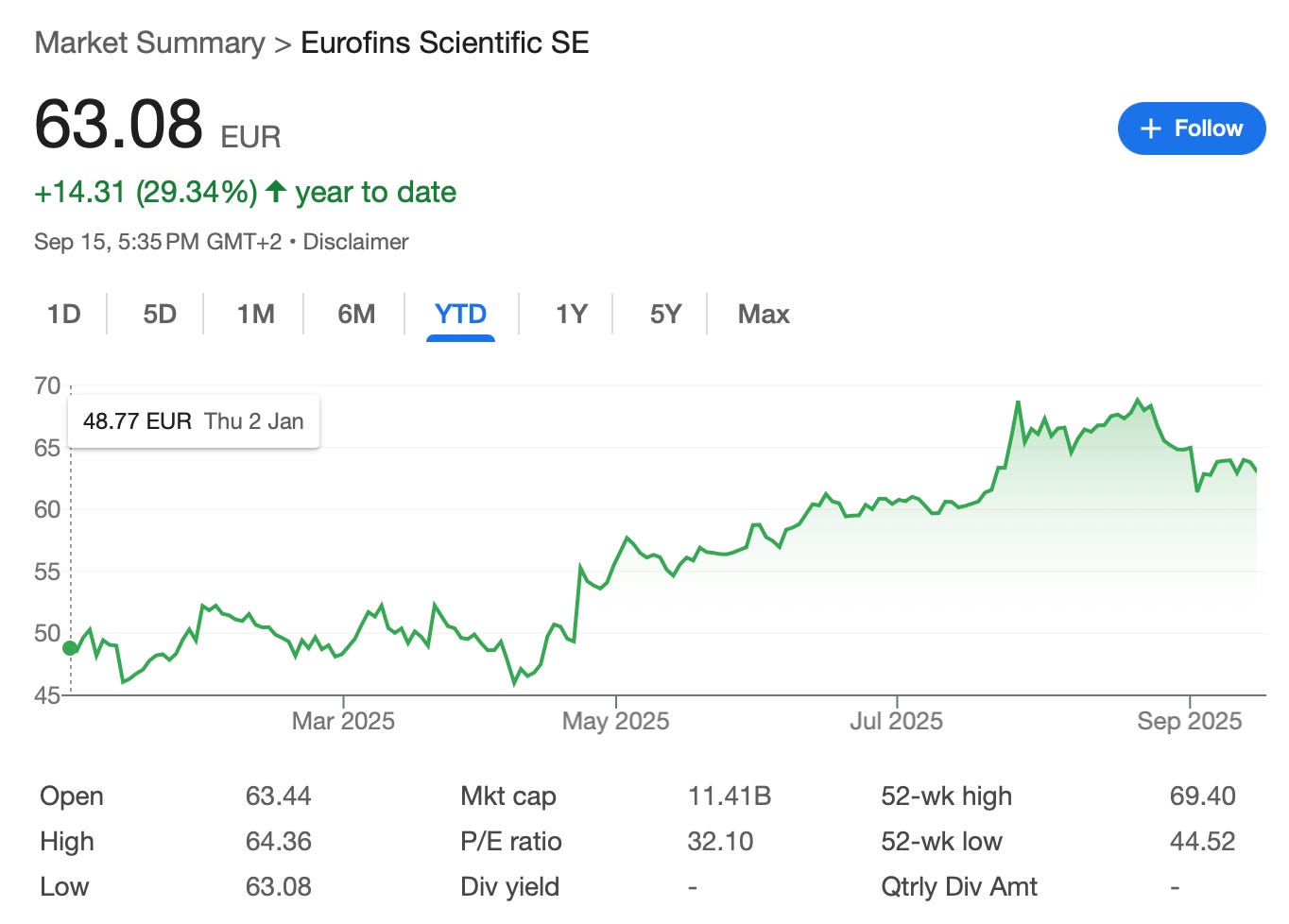Click the +14.31 (29.34%) change text

point(146,192)
